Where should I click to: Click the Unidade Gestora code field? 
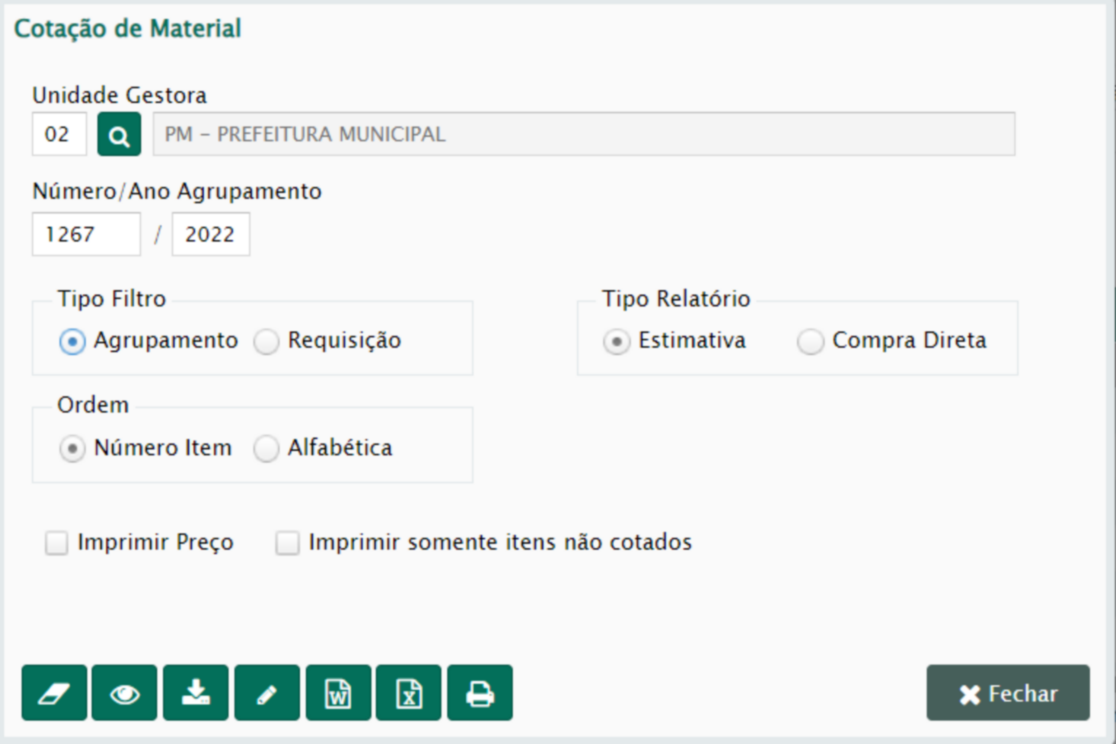59,135
